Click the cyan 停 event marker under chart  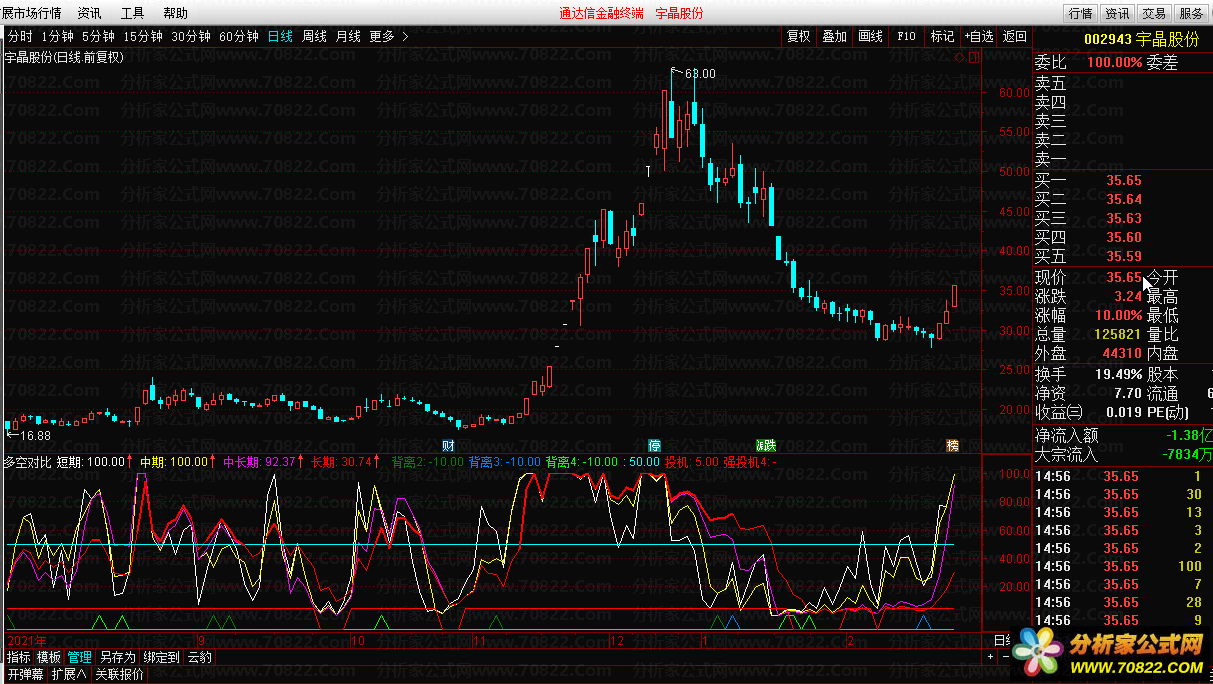[655, 445]
